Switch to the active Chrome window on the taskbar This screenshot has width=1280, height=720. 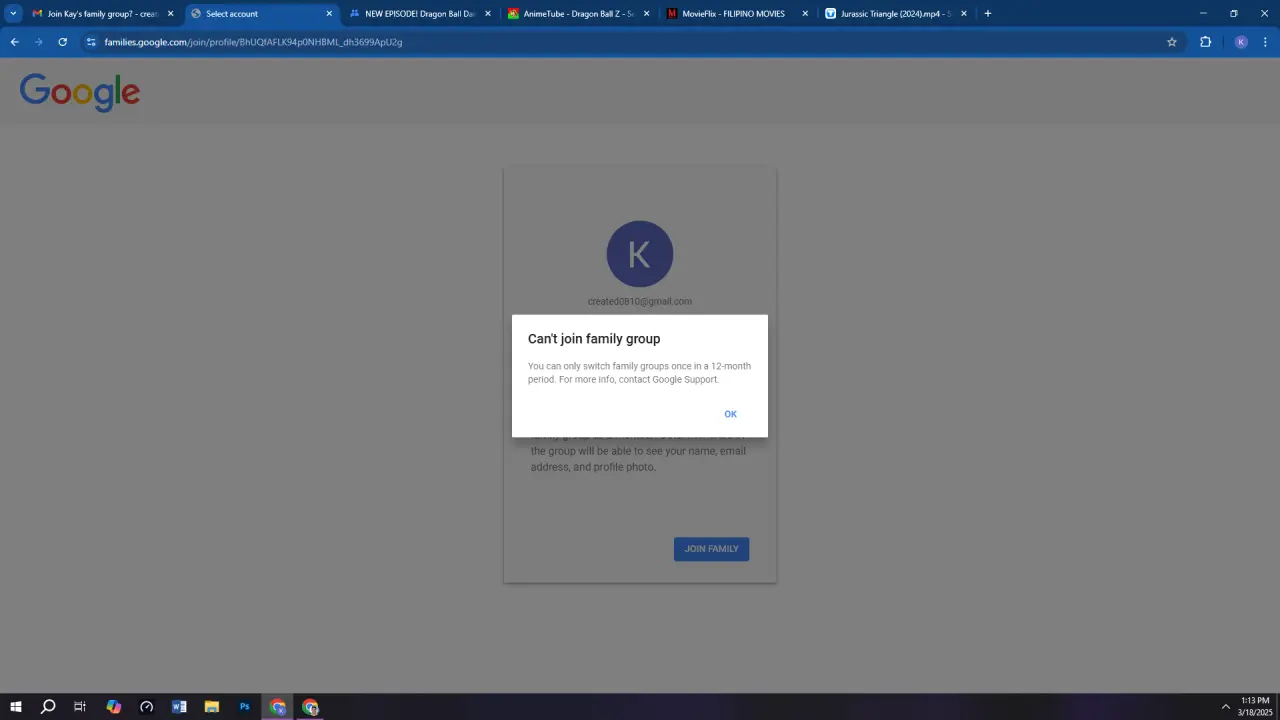point(277,707)
